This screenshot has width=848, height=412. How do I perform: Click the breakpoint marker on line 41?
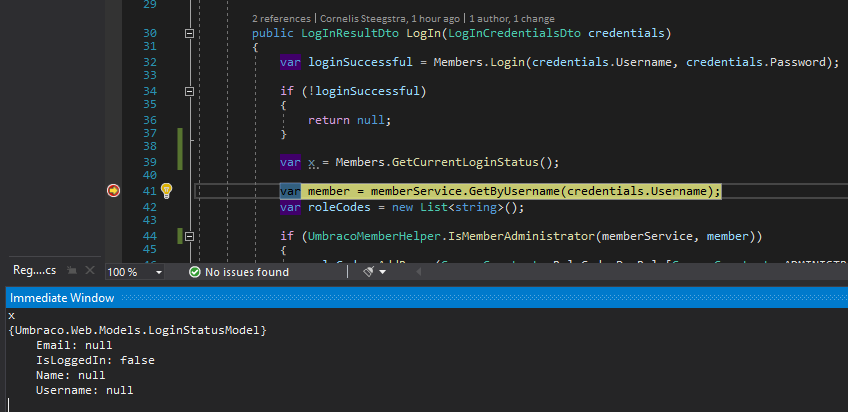pos(113,190)
